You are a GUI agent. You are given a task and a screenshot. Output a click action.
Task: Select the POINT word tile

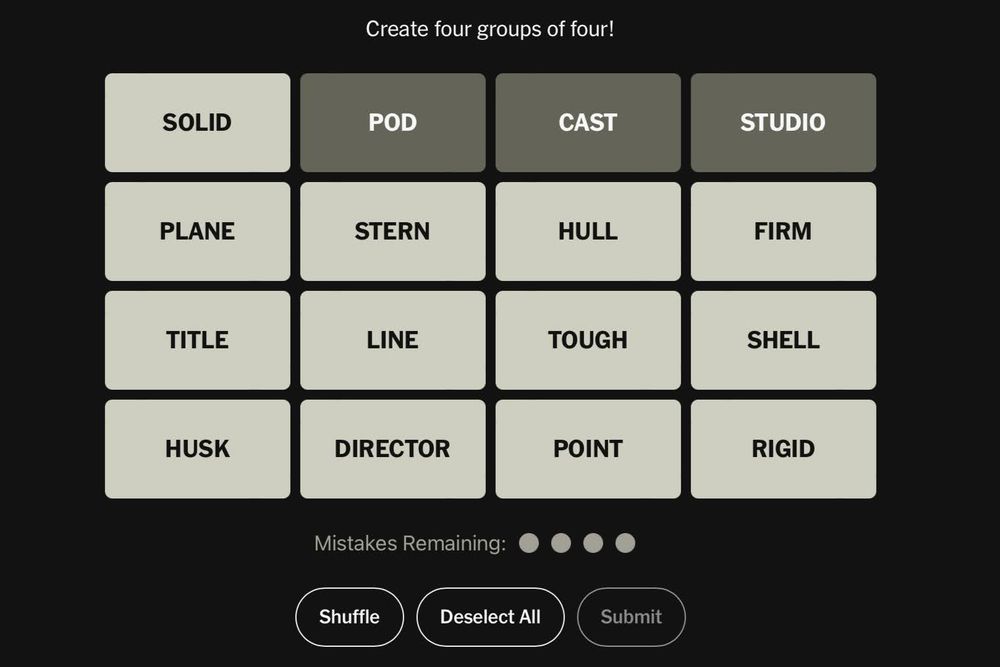pyautogui.click(x=588, y=449)
